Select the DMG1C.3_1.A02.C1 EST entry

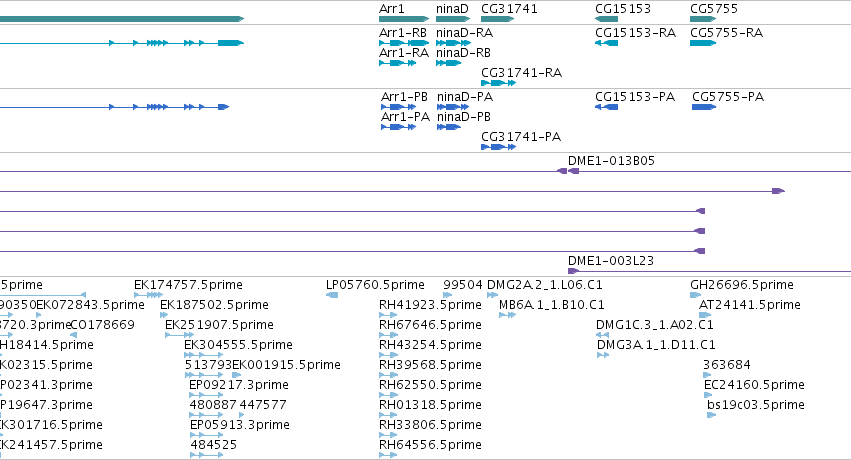[x=655, y=325]
